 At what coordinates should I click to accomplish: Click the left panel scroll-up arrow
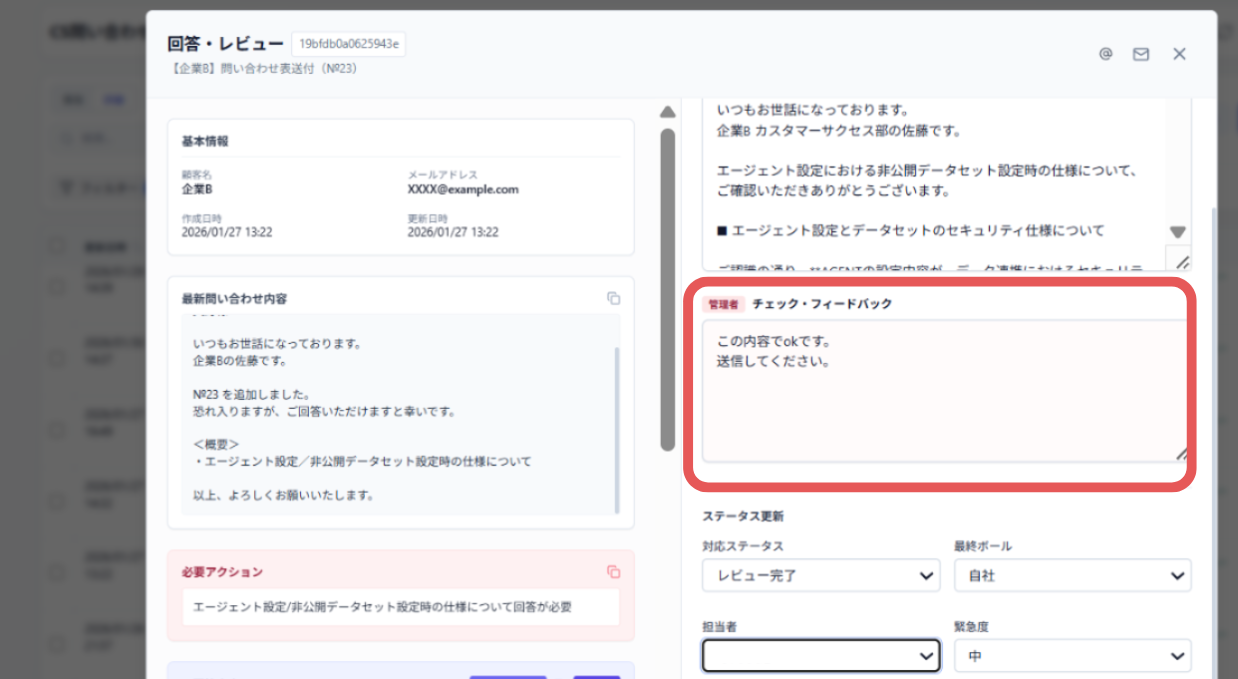coord(668,112)
